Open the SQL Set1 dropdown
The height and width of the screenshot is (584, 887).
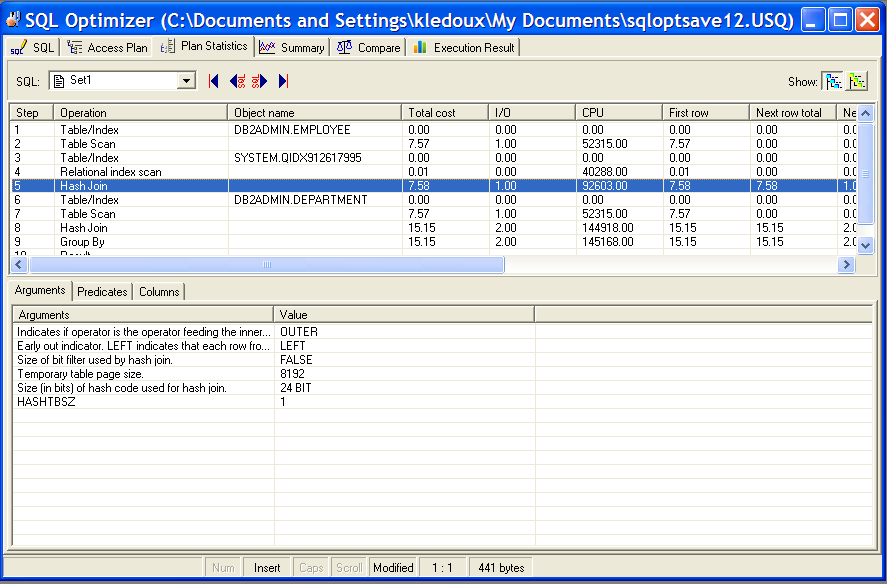pyautogui.click(x=186, y=81)
